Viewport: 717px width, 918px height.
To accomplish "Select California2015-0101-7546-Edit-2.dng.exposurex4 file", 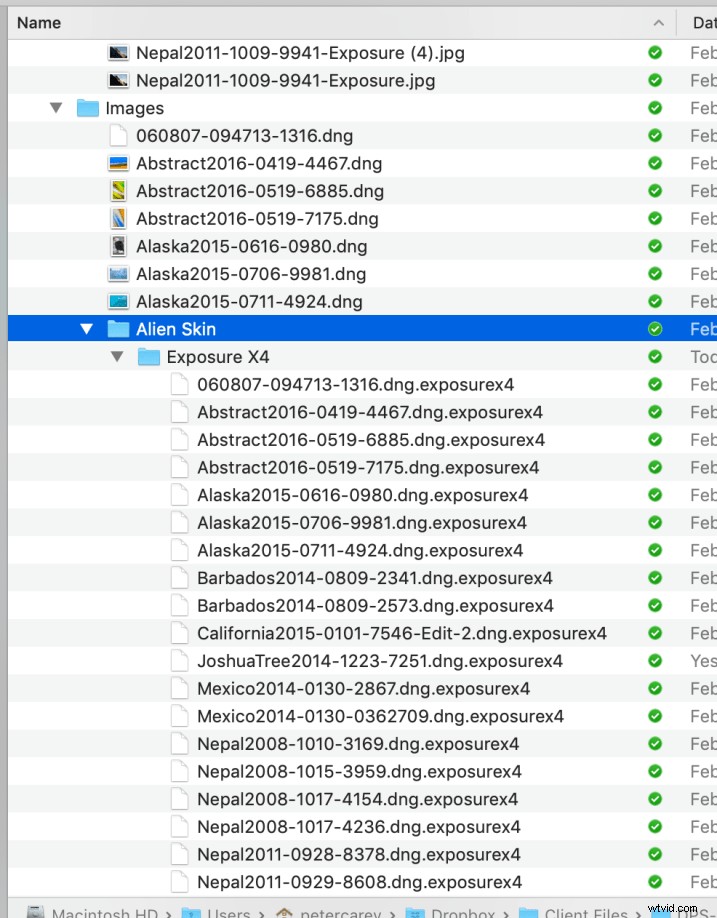I will coord(401,633).
